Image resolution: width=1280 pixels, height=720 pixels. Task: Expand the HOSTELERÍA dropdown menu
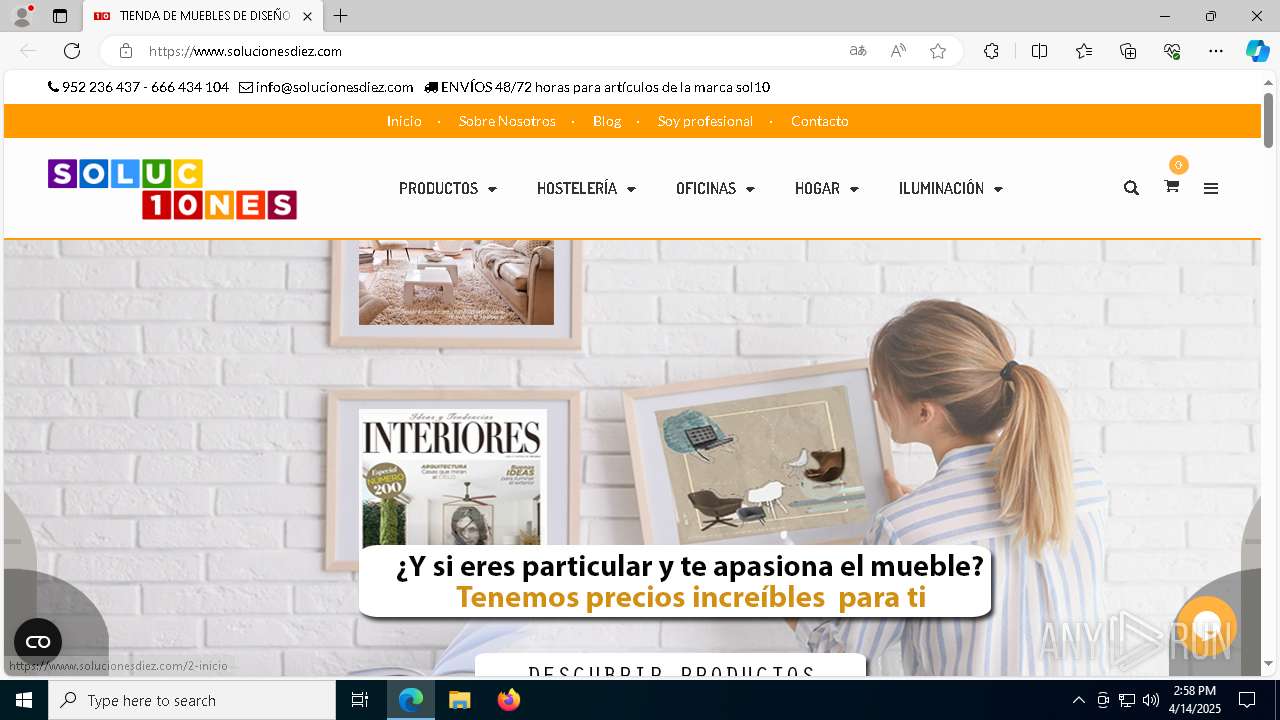click(586, 188)
